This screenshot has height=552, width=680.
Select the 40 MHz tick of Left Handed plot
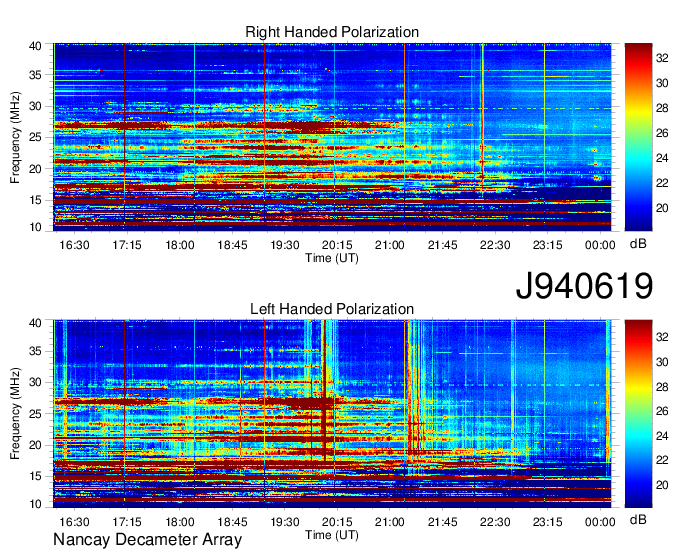coord(35,323)
